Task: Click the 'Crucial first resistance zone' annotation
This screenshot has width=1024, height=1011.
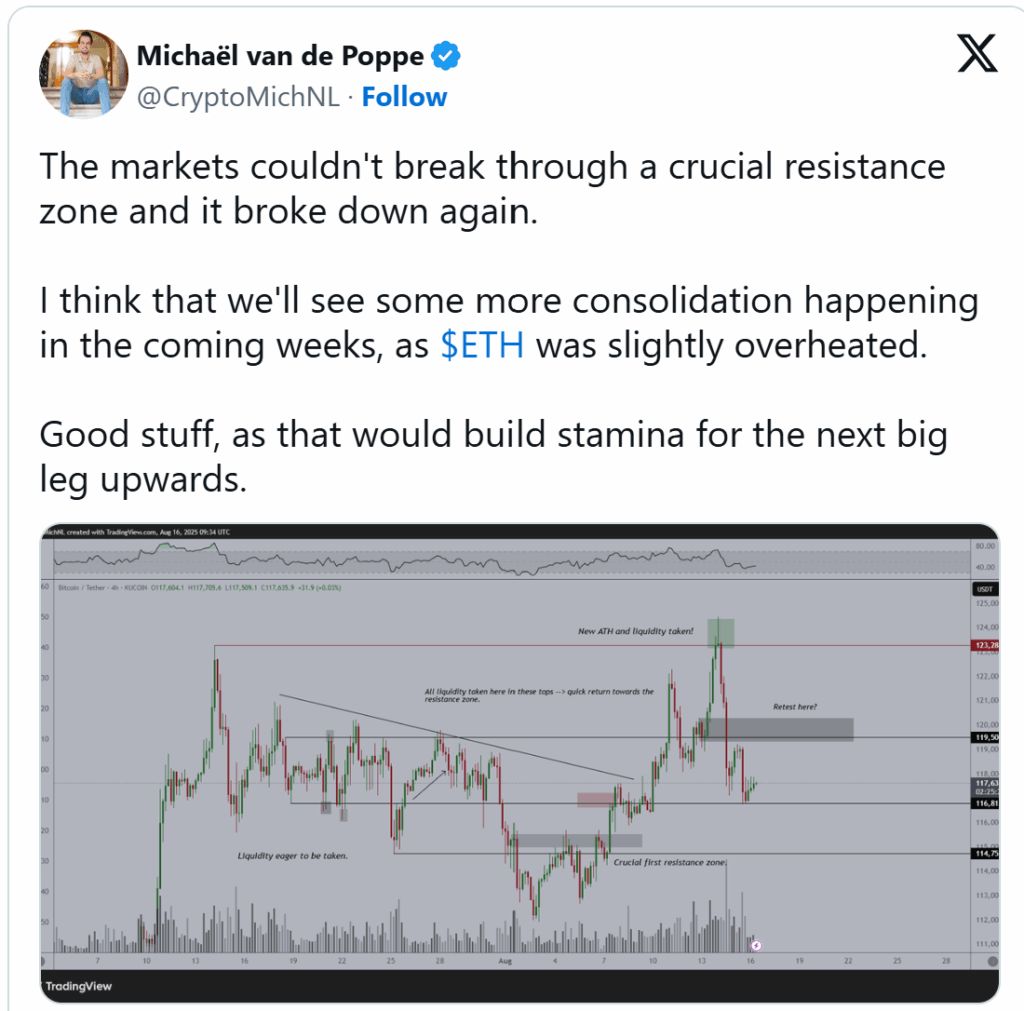Action: [669, 862]
